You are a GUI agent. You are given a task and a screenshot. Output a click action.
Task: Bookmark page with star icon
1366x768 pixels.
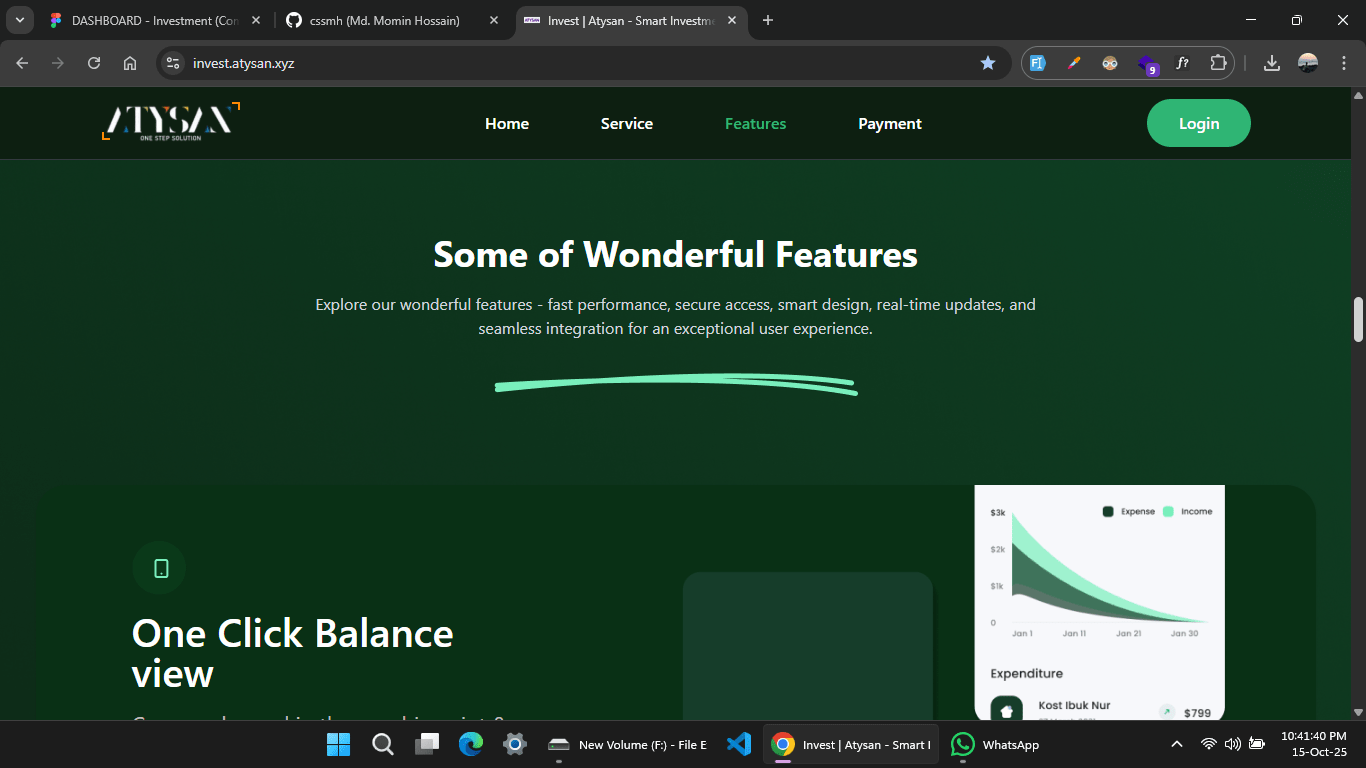tap(988, 63)
